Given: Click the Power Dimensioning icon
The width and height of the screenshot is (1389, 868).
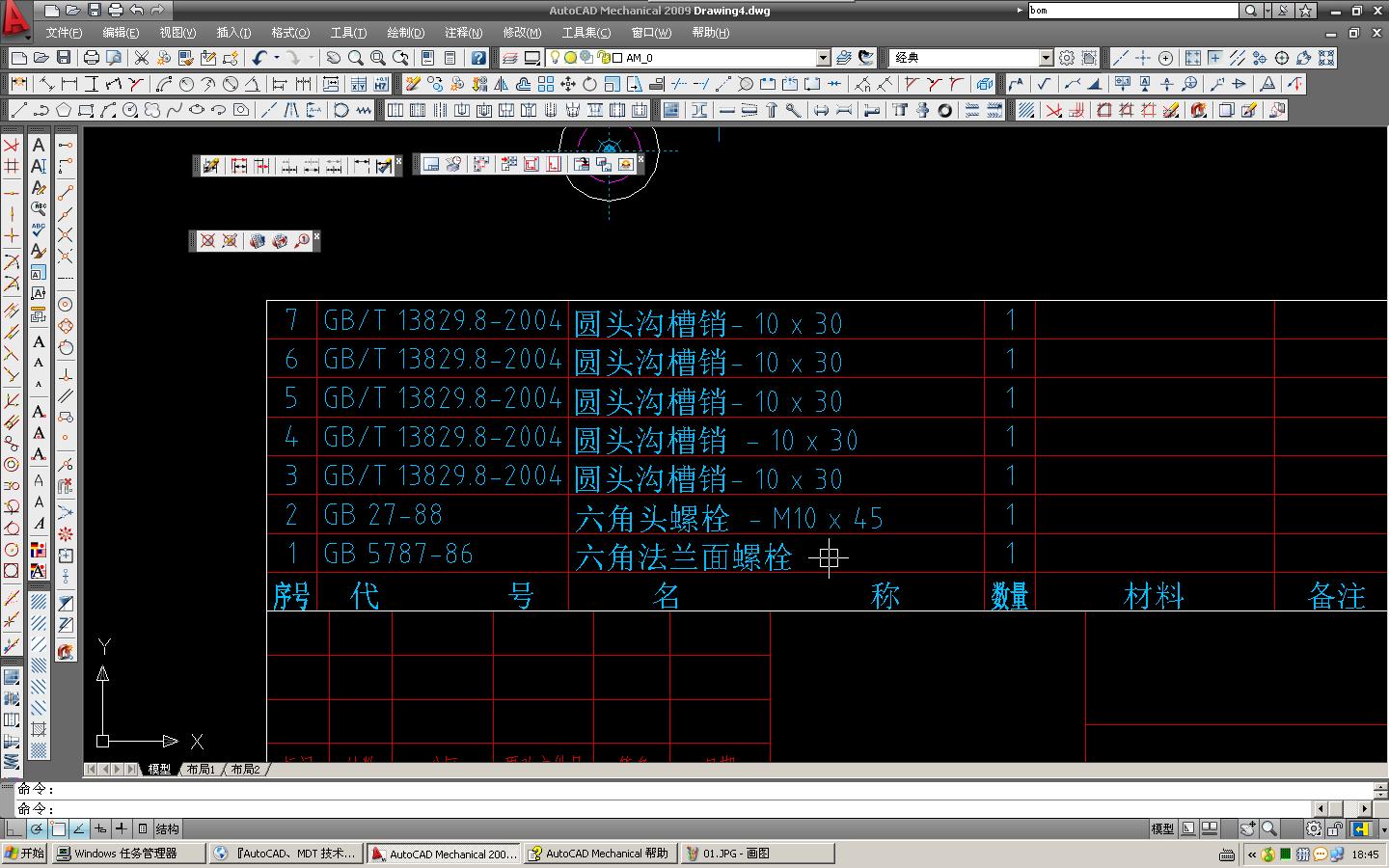Looking at the screenshot, I should (18, 85).
